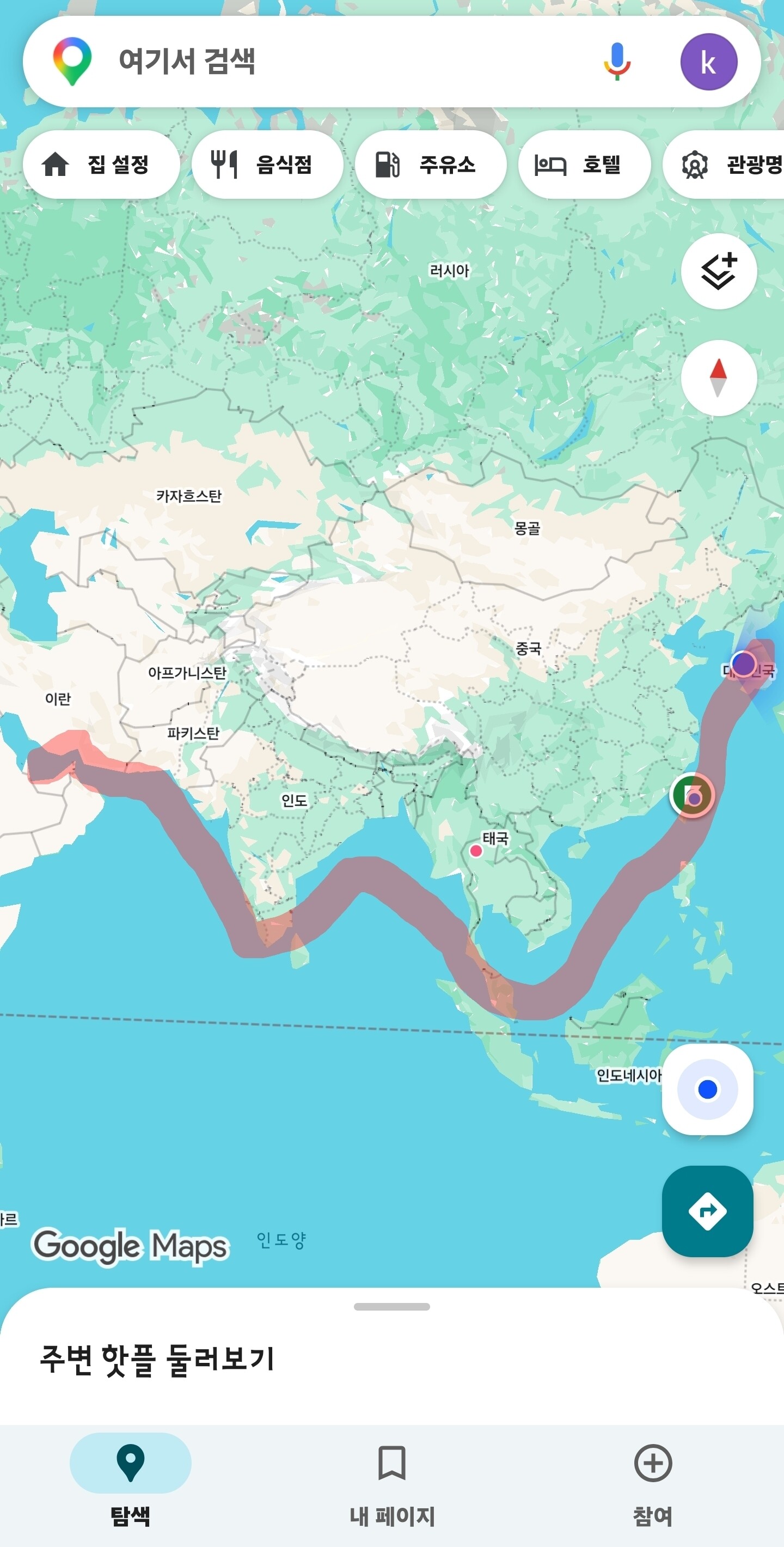Select the 집 설정 chip

click(x=101, y=164)
